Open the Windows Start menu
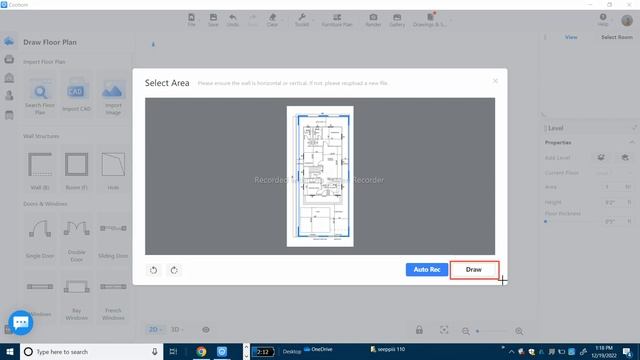This screenshot has width=640, height=360. [x=10, y=351]
